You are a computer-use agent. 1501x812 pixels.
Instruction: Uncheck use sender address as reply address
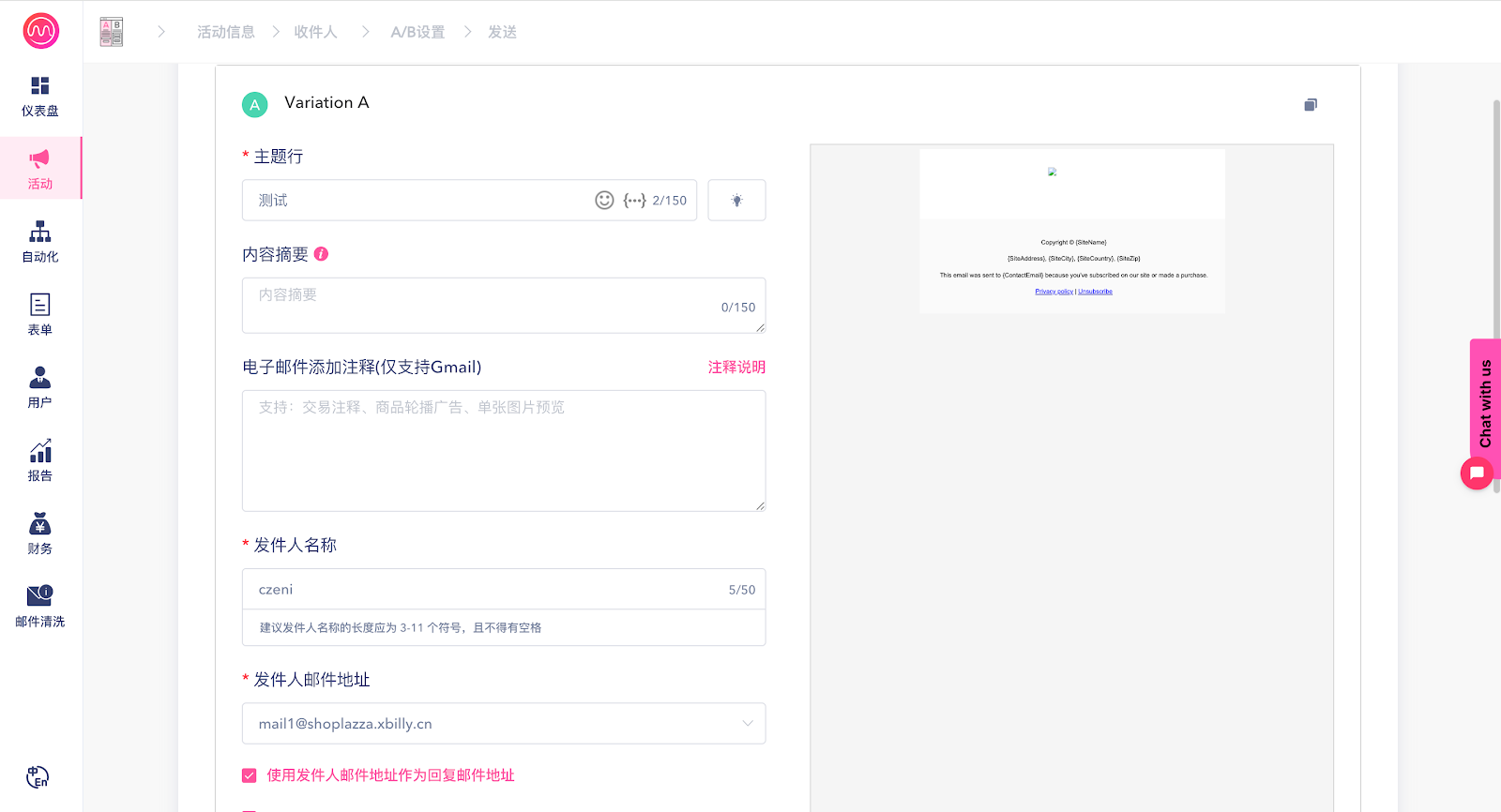pyautogui.click(x=250, y=775)
